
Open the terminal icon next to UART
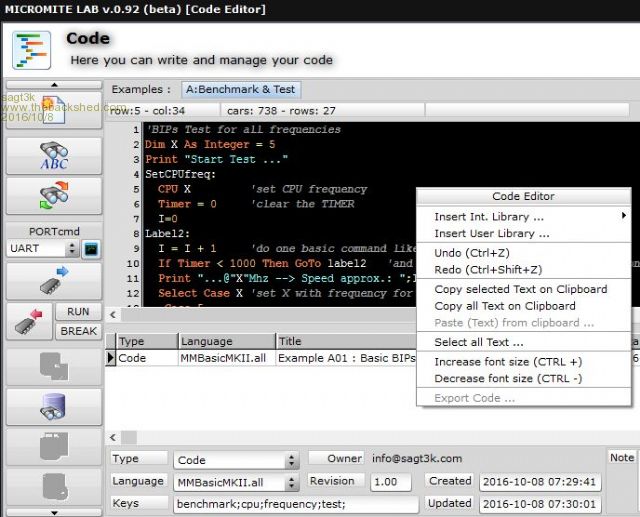[90, 248]
